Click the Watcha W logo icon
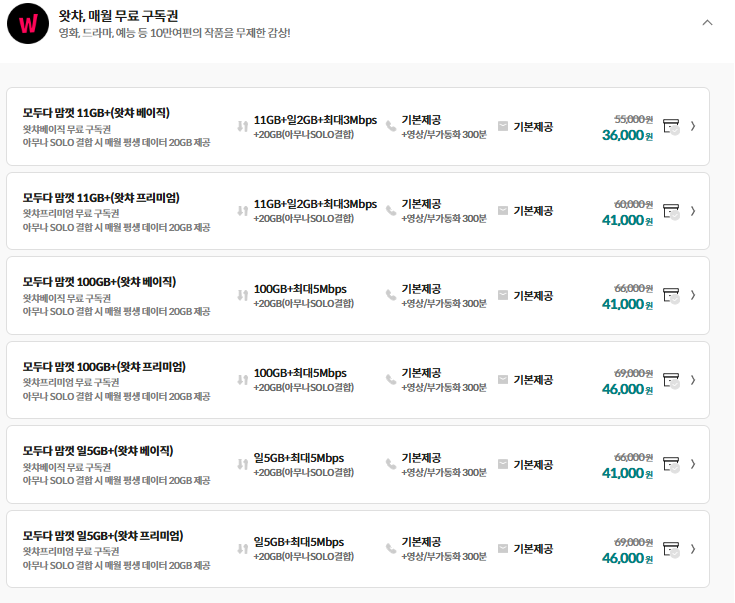The width and height of the screenshot is (735, 603). coord(28,23)
